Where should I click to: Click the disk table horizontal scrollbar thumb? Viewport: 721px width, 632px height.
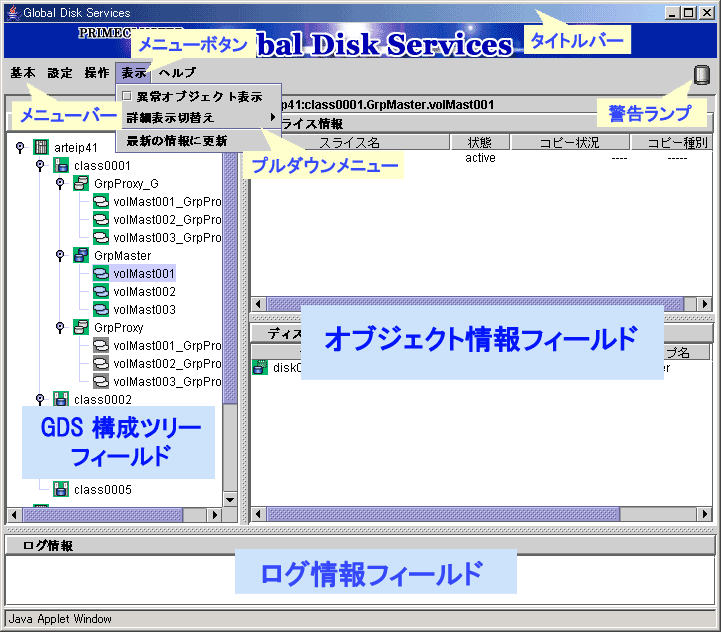pyautogui.click(x=443, y=513)
